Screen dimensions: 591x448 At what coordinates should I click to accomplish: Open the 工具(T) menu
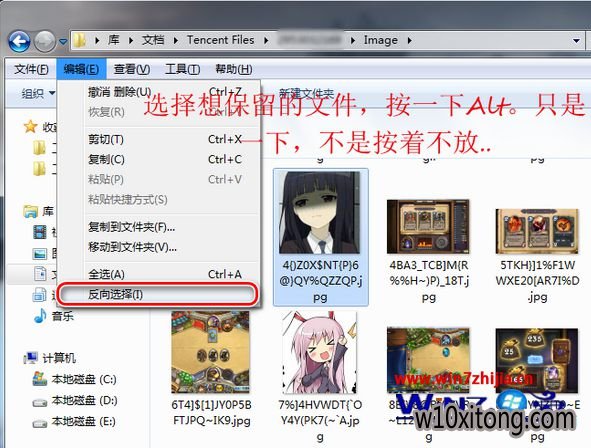point(182,69)
